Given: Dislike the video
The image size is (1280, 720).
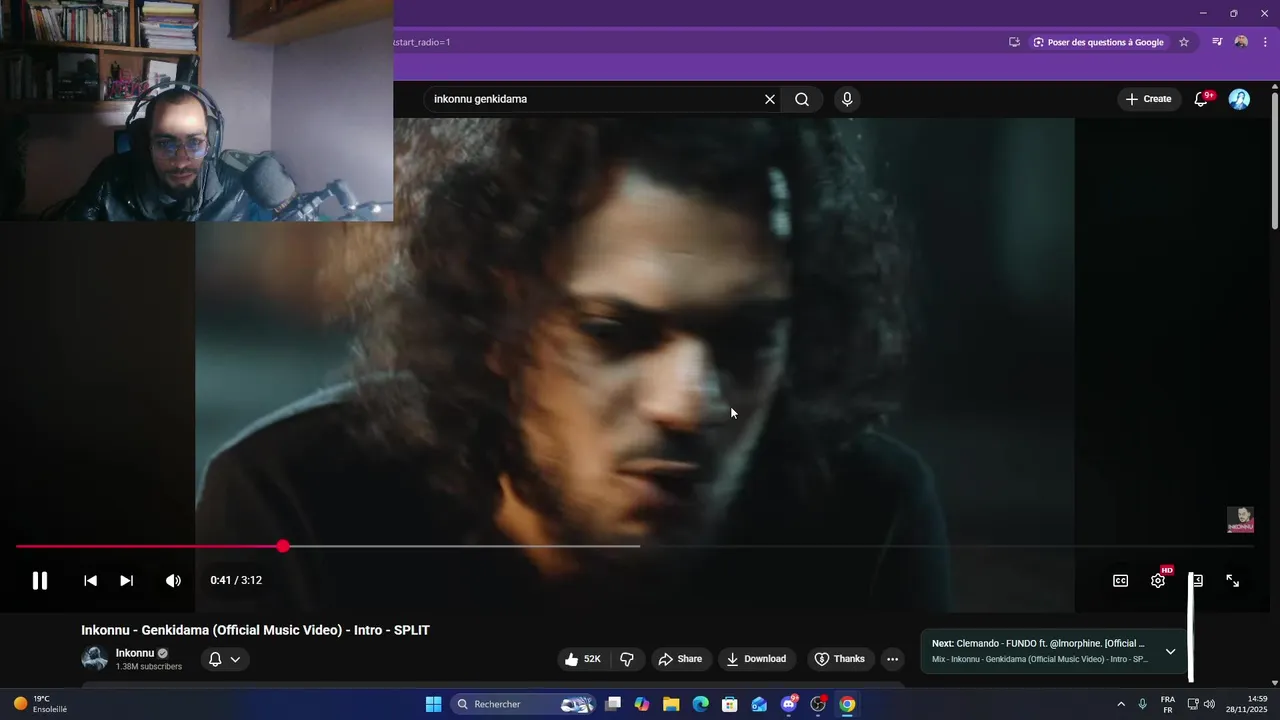Looking at the screenshot, I should 627,659.
